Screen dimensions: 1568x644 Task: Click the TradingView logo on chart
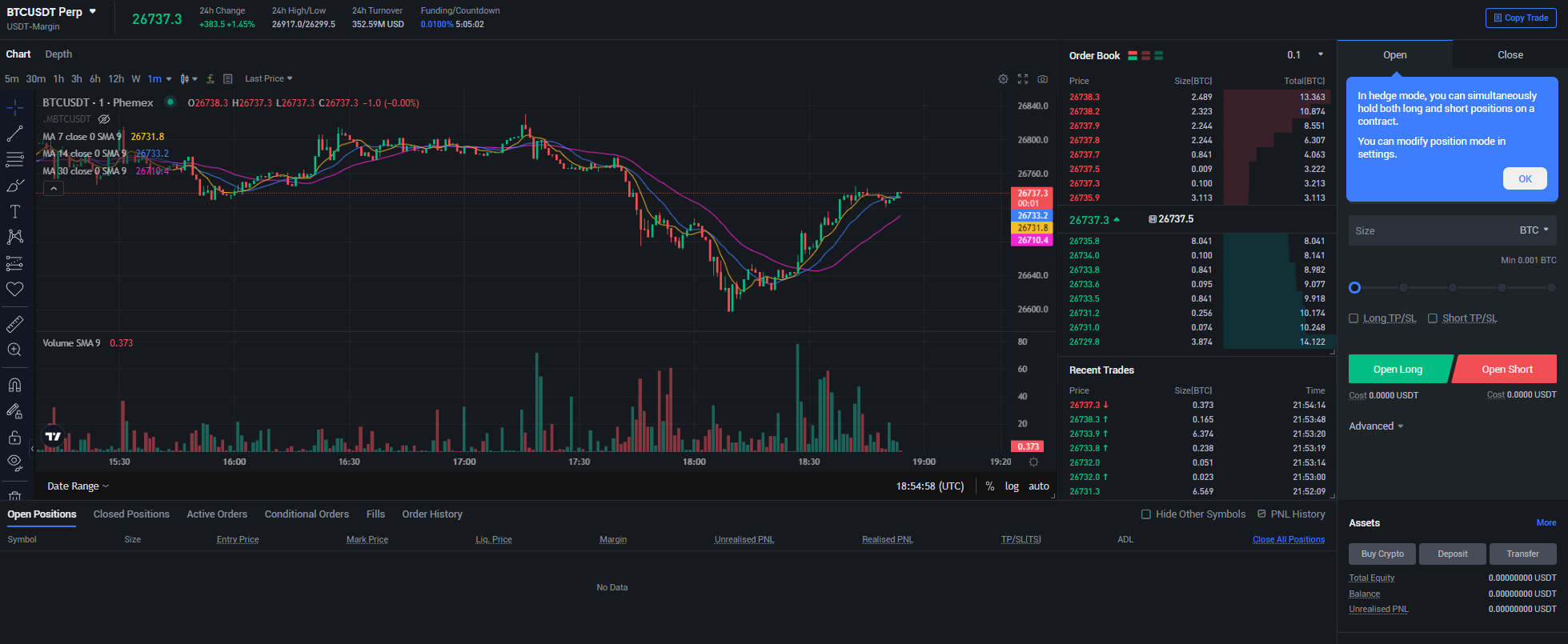[53, 436]
